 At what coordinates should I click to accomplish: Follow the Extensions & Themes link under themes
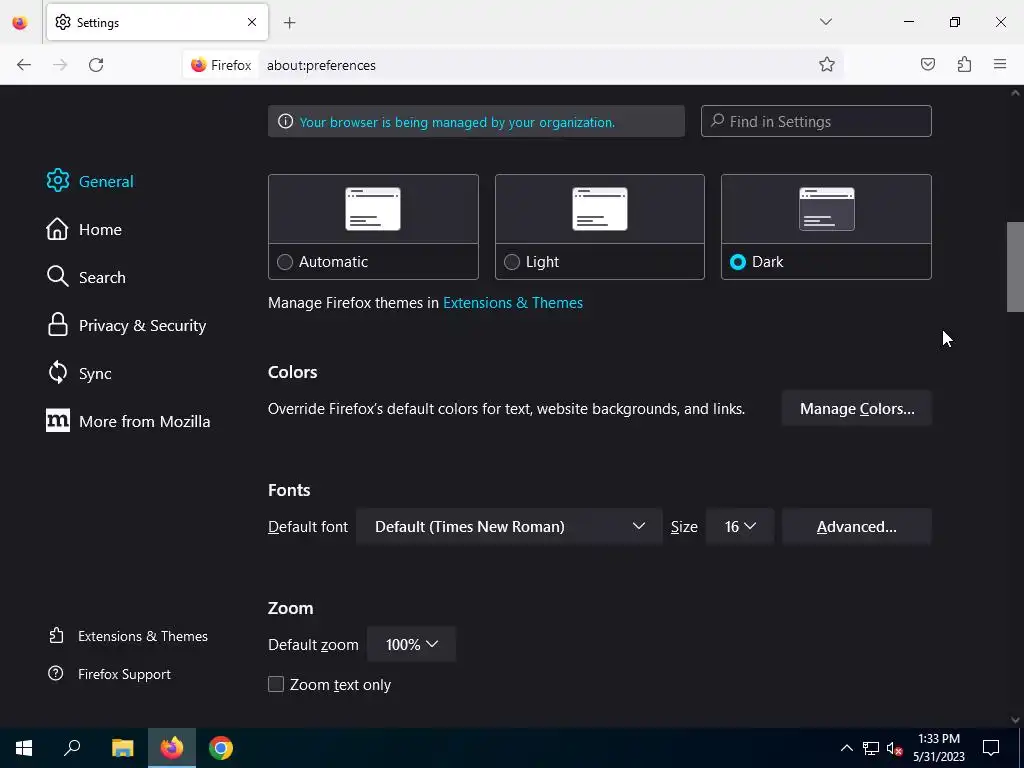513,302
